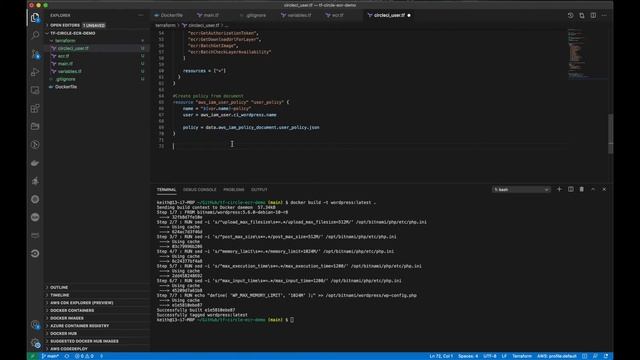The image size is (640, 360).
Task: Click Ln 72, Col 1 in status bar
Action: (441, 356)
